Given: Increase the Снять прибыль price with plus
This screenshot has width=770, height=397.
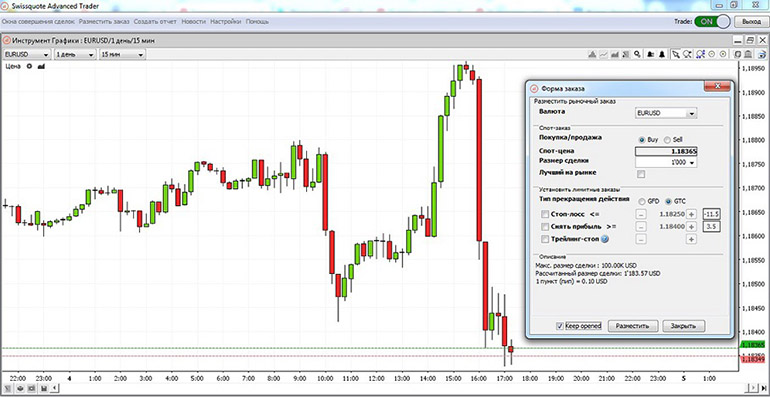Looking at the screenshot, I should pos(691,227).
